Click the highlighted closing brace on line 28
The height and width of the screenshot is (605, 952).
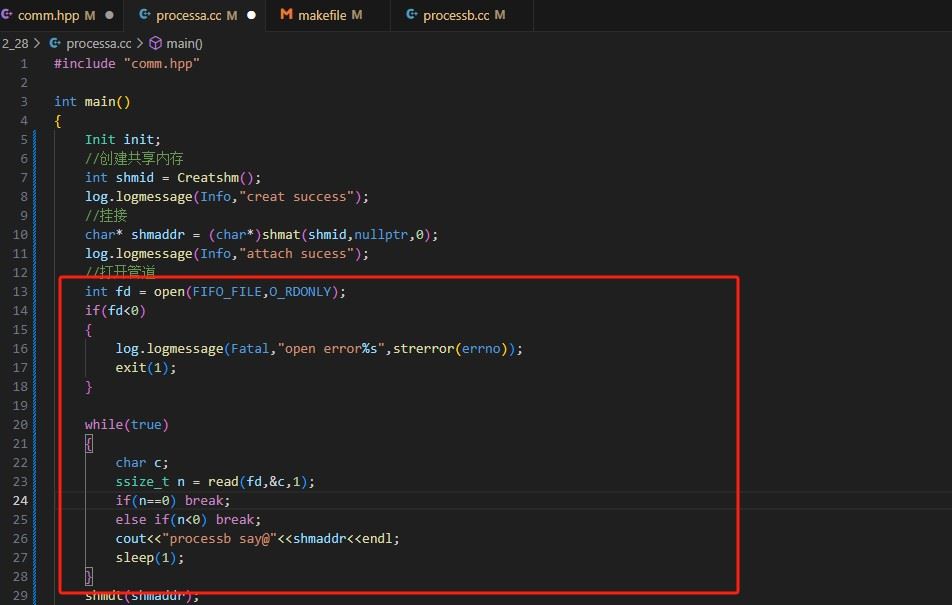[x=89, y=576]
